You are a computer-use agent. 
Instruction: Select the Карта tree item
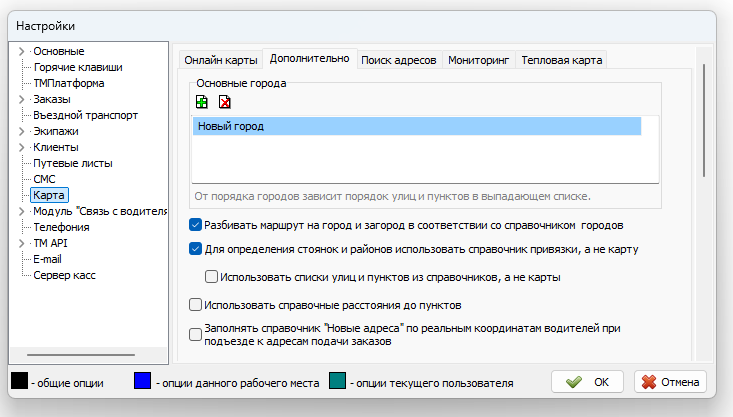[x=49, y=195]
